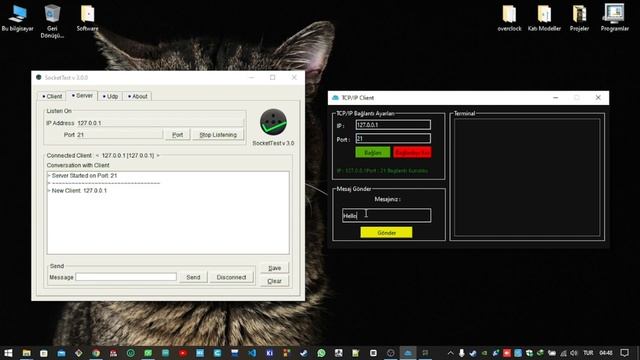
Task: Click the 'New Client: 127.0.0.1' log line
Action: [78, 191]
